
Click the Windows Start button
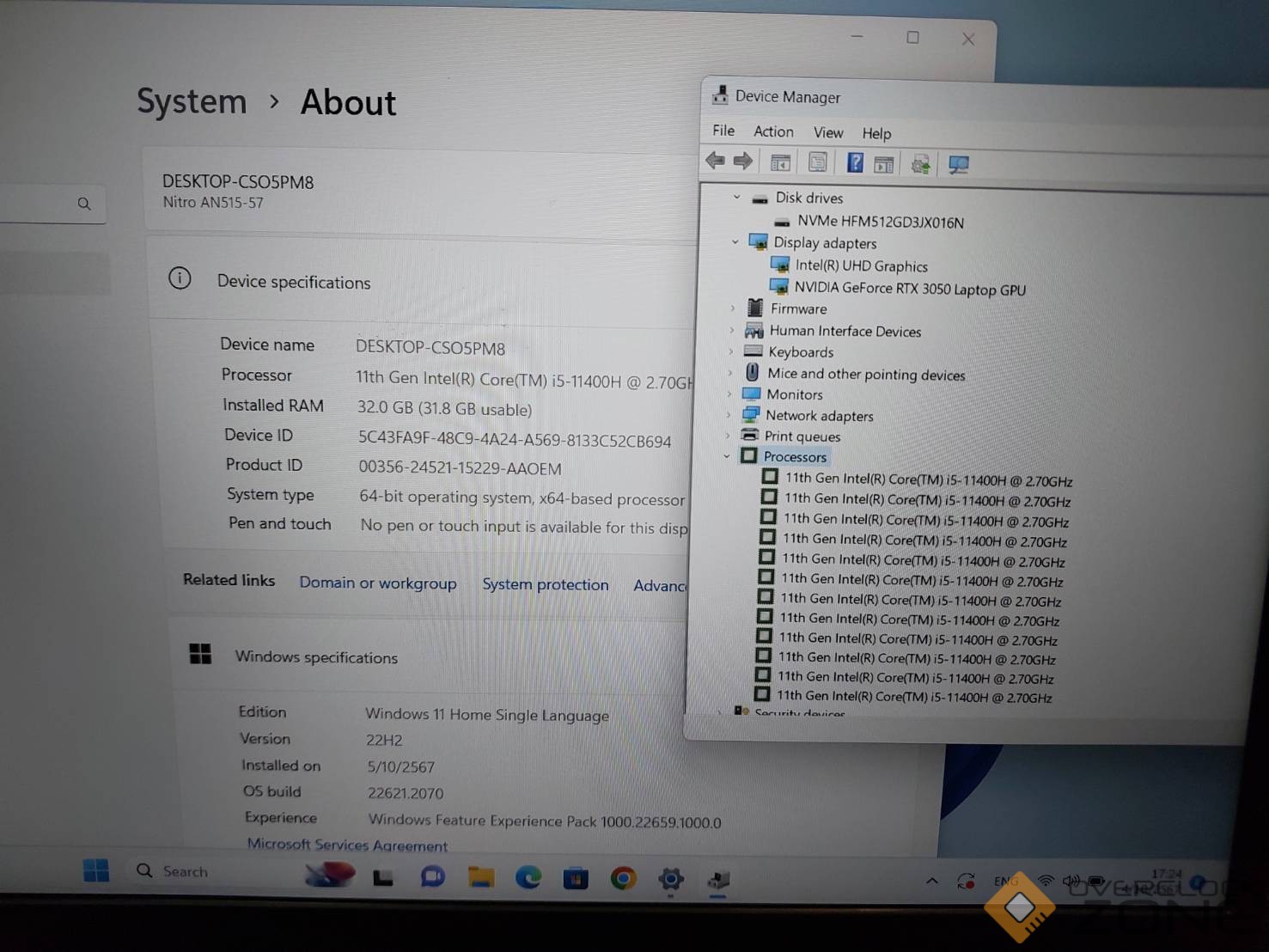(x=96, y=870)
